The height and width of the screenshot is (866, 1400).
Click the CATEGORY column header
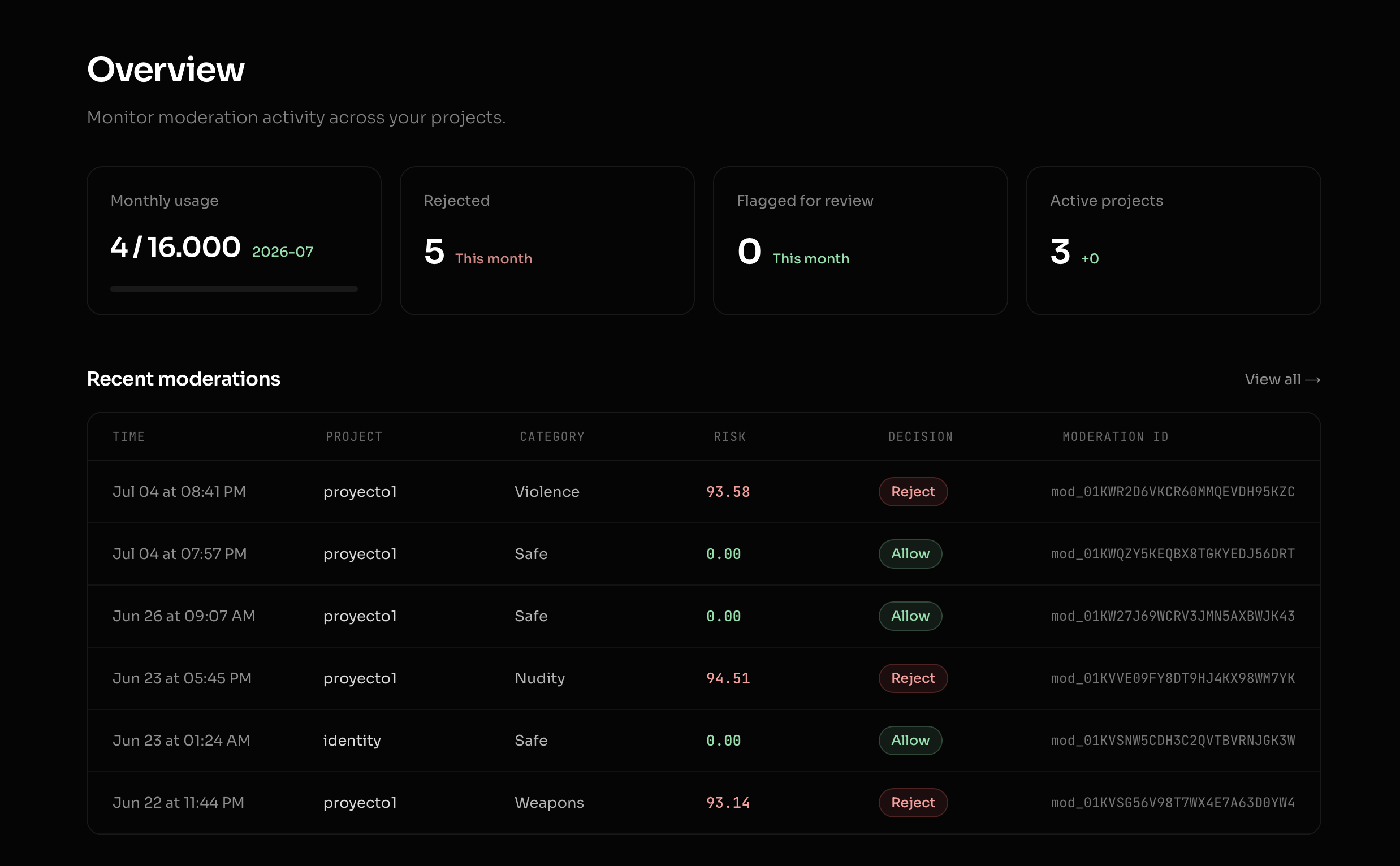point(552,436)
